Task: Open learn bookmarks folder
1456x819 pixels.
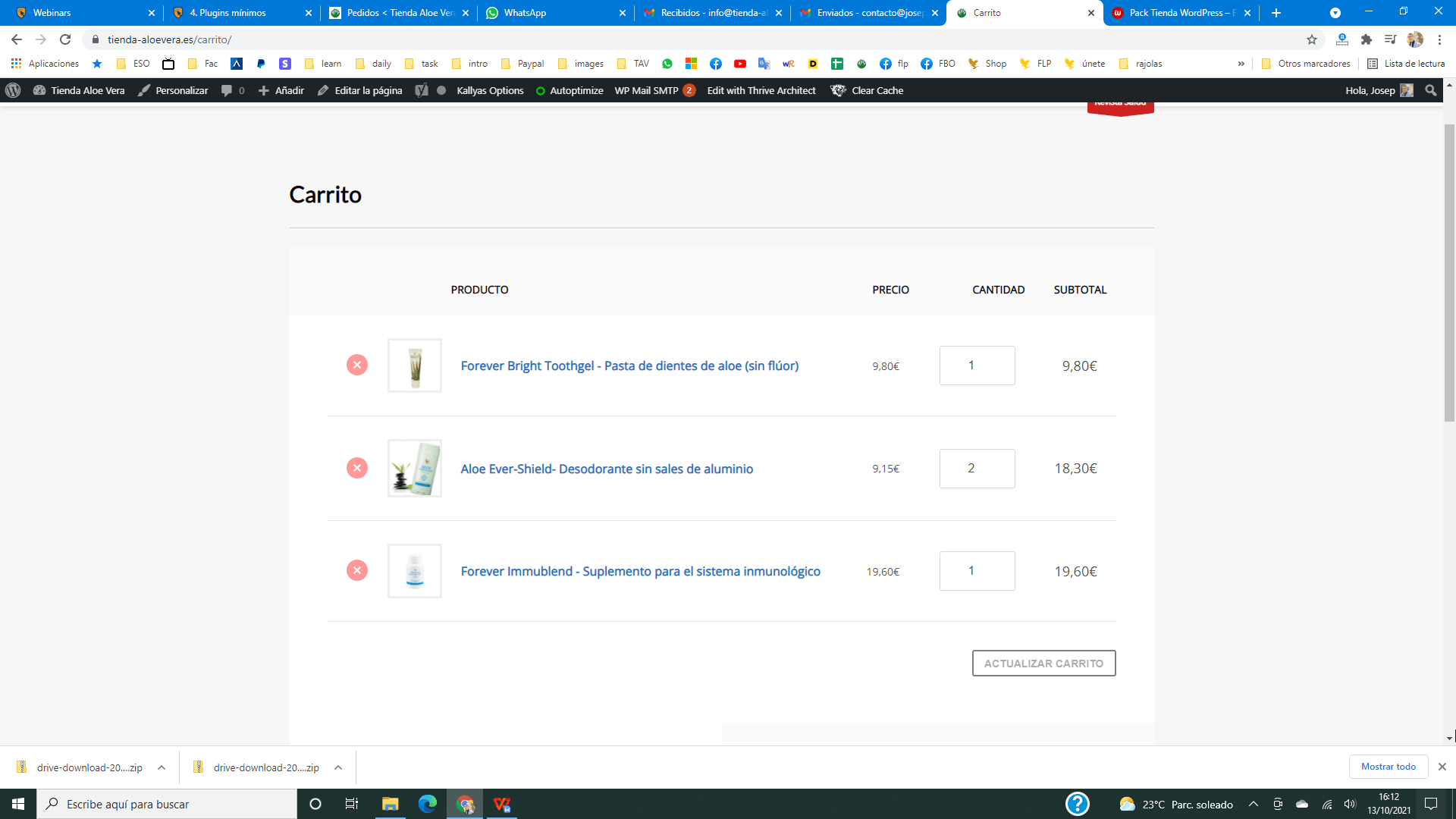Action: point(323,64)
